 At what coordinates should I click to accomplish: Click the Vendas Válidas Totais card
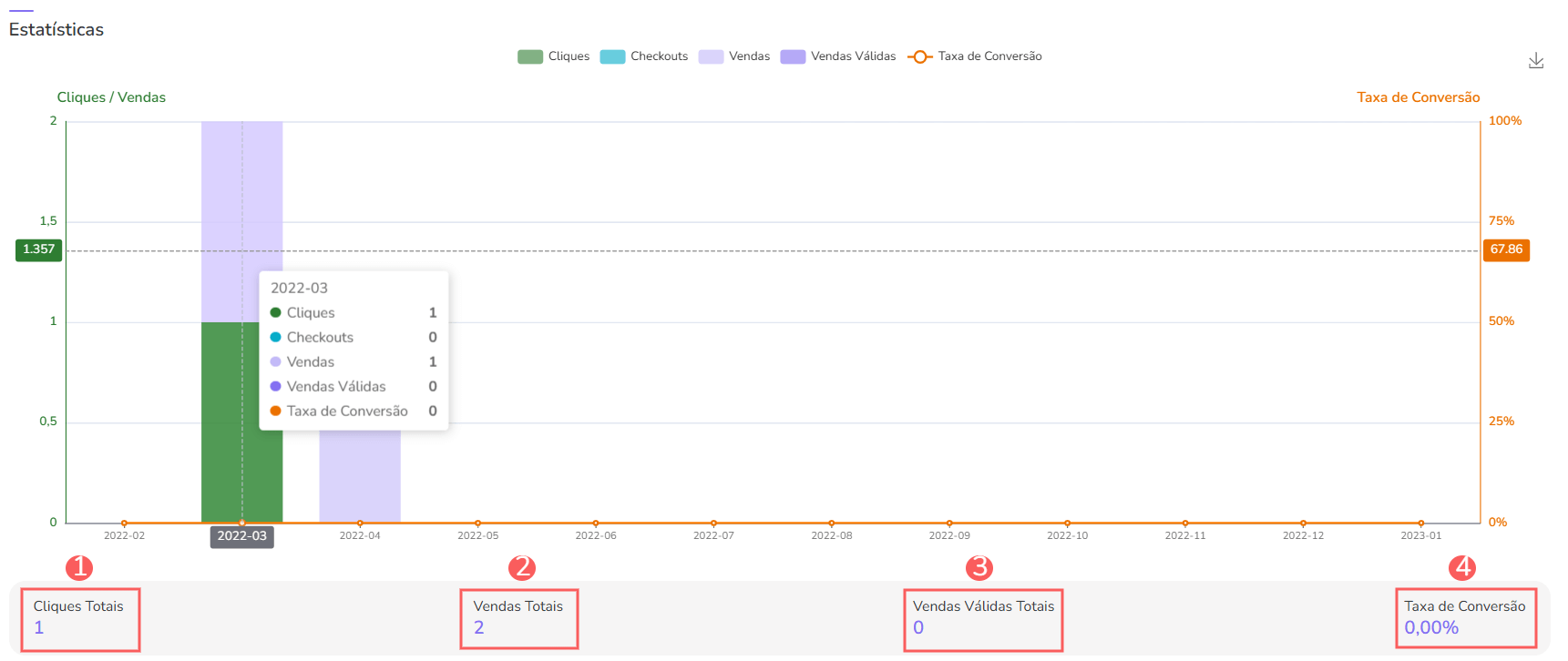pos(983,618)
